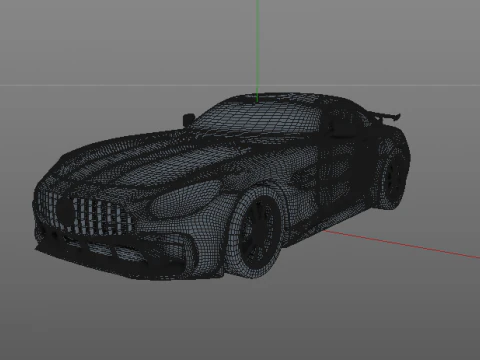Select the rear spoiler wing of the car
480x360 pixels.
(384, 116)
